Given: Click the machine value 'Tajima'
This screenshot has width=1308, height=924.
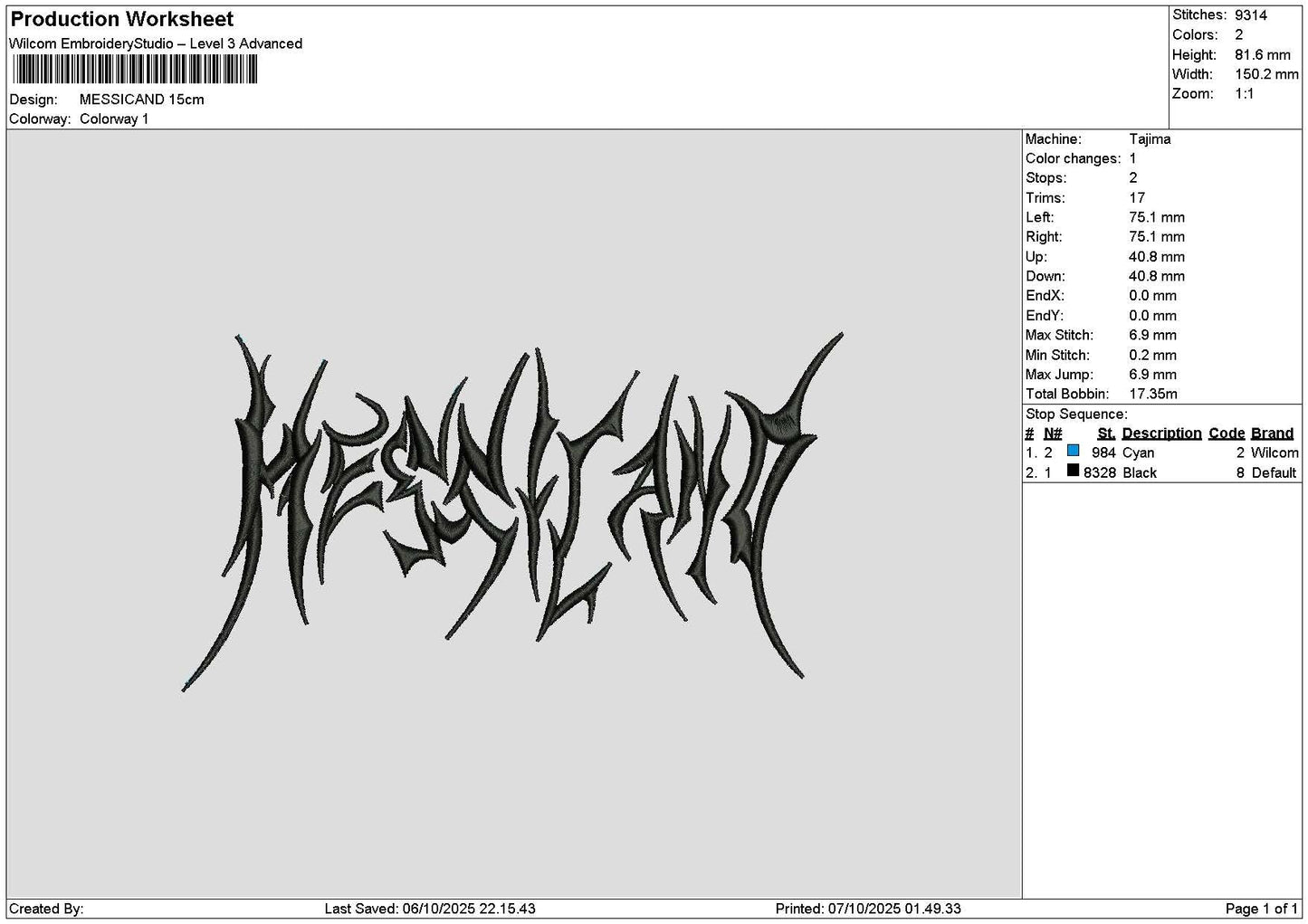Looking at the screenshot, I should coord(1150,139).
